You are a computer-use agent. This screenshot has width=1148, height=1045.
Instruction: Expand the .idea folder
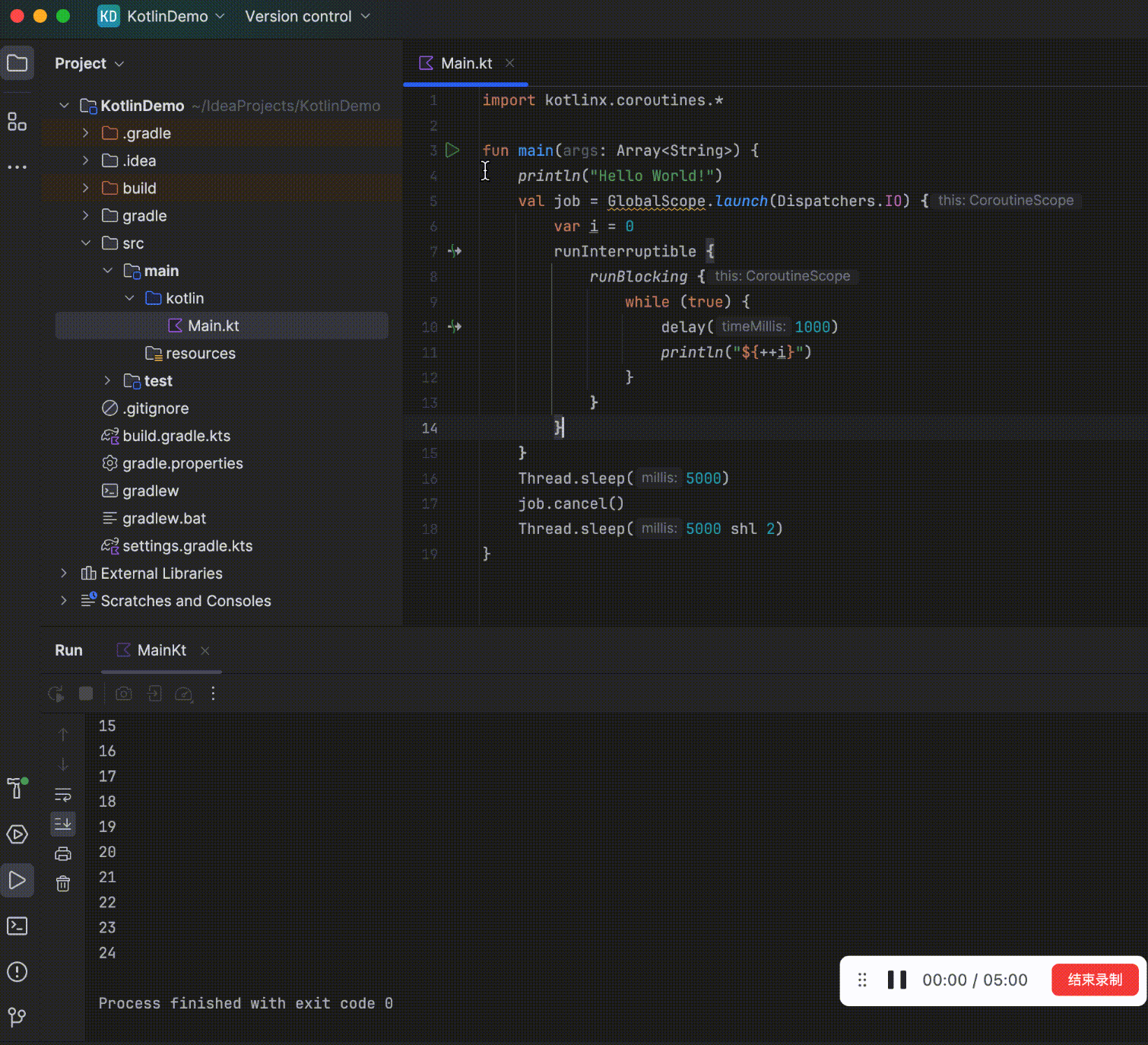click(x=86, y=160)
